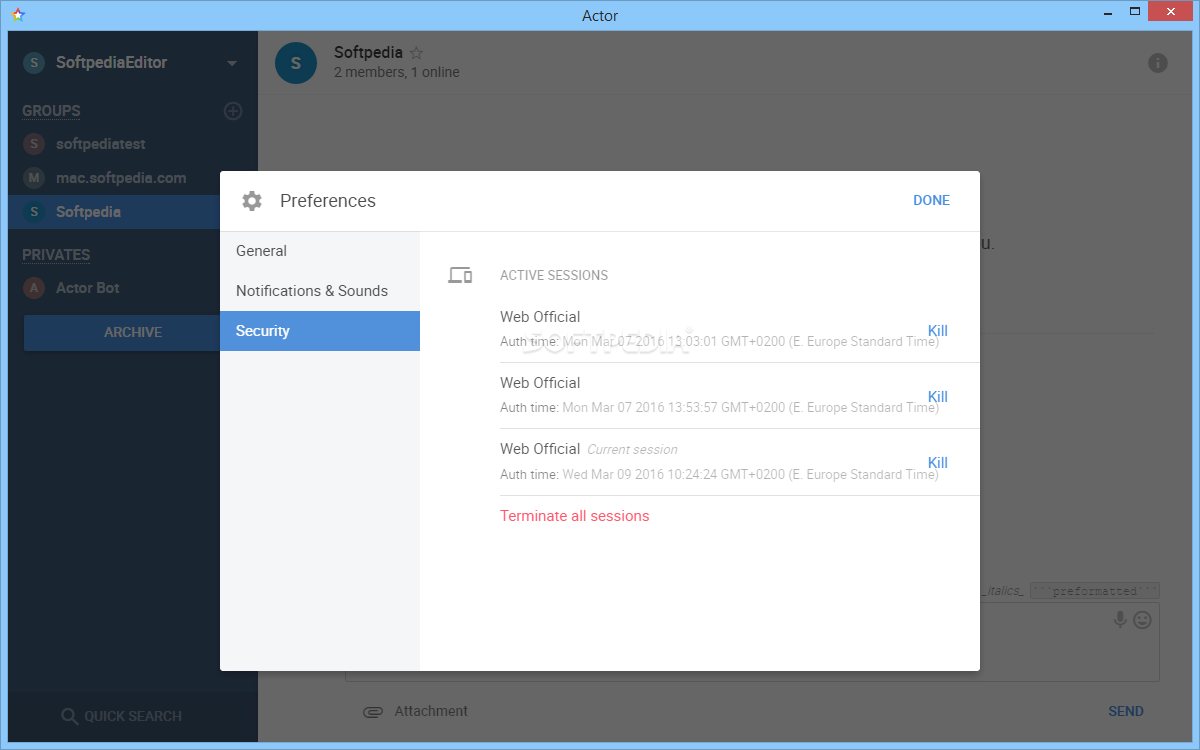Click the message input field
This screenshot has width=1200, height=750.
pyautogui.click(x=752, y=642)
